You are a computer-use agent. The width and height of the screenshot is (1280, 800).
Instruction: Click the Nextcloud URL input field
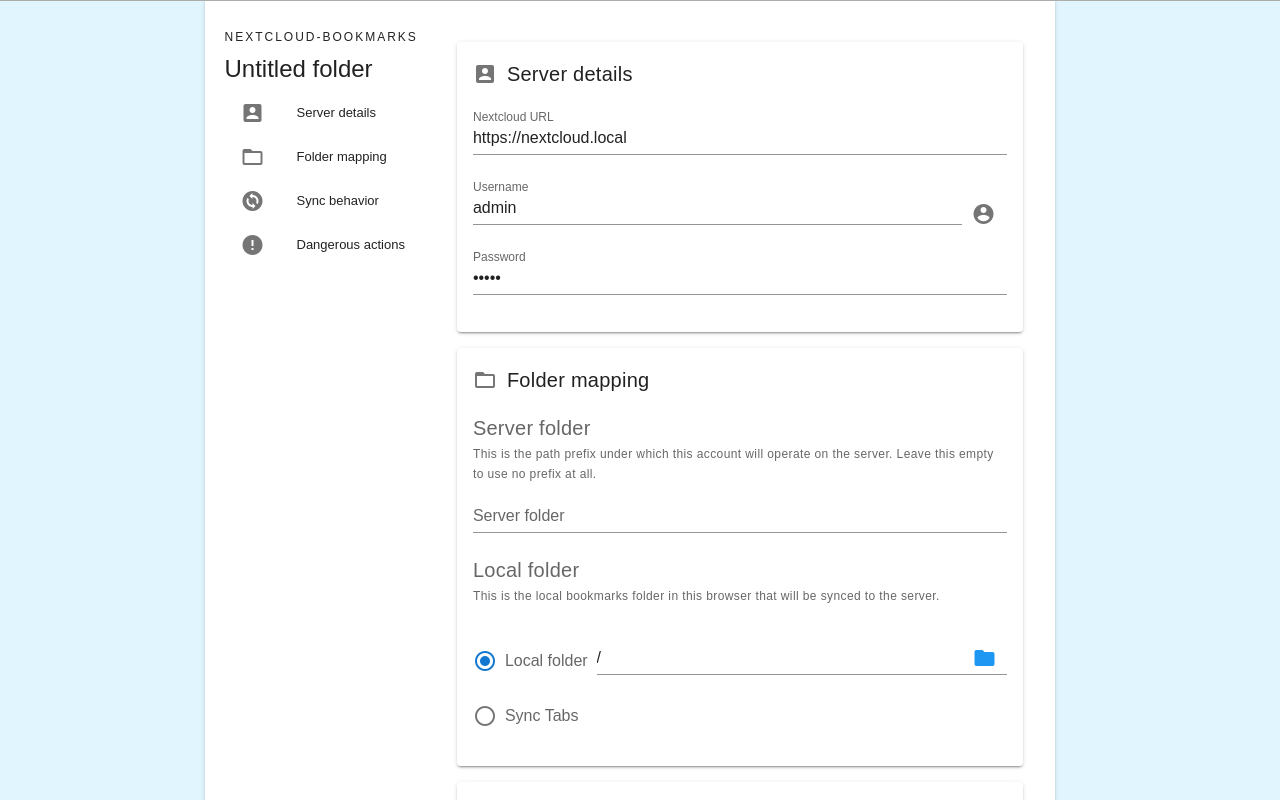[x=739, y=138]
